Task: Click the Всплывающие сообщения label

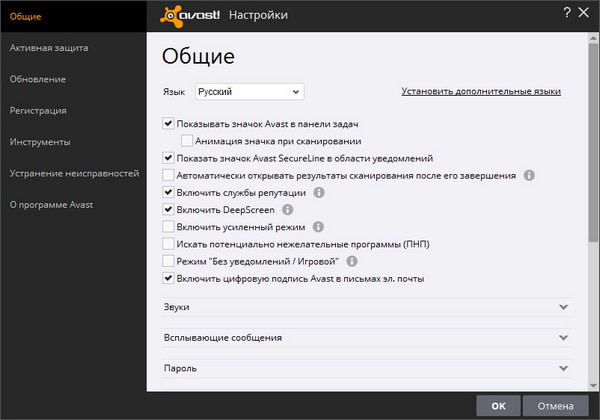Action: coord(223,338)
